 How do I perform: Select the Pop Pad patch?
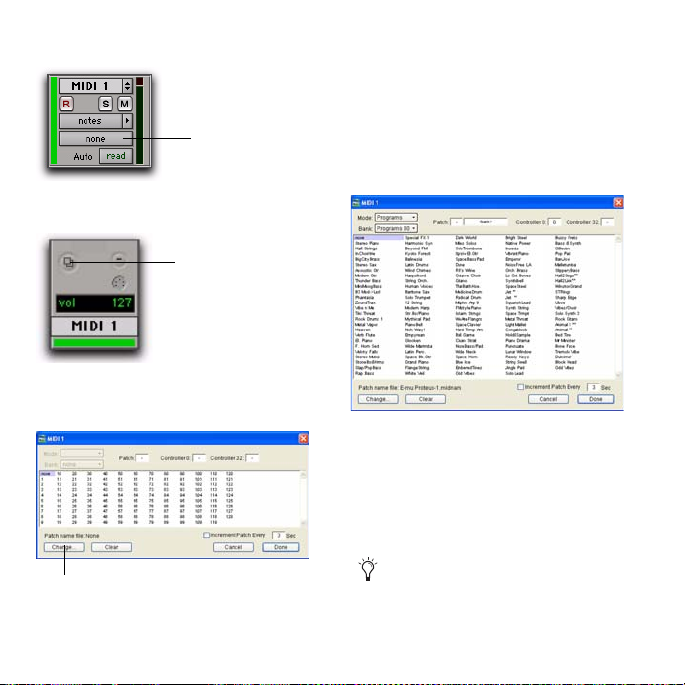point(563,254)
